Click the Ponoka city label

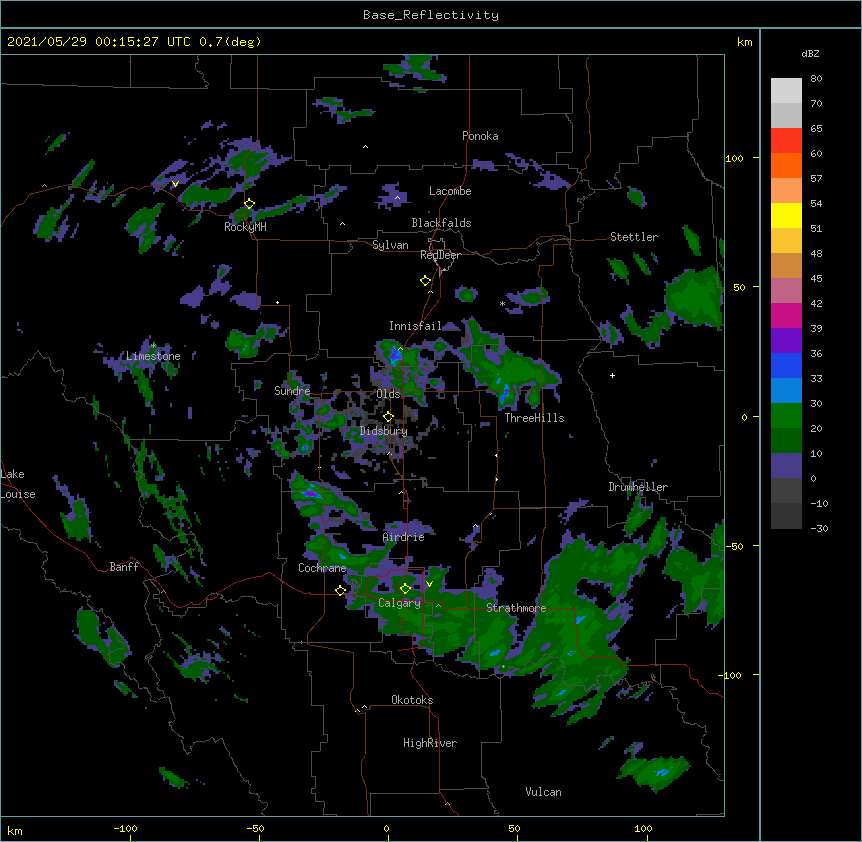pyautogui.click(x=480, y=136)
